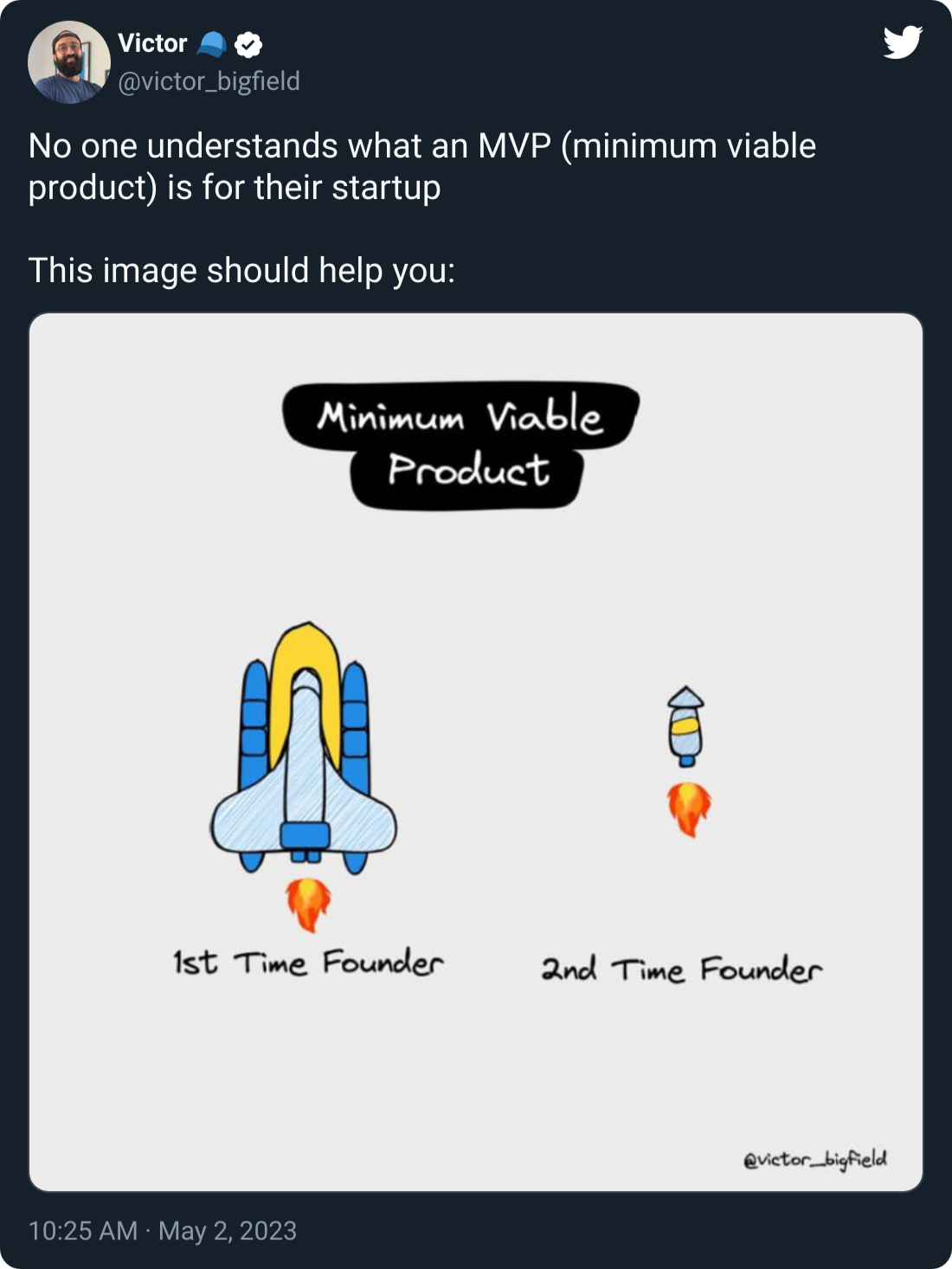Viewport: 952px width, 1269px height.
Task: Open the embedded tweet image
Action: pos(476,752)
